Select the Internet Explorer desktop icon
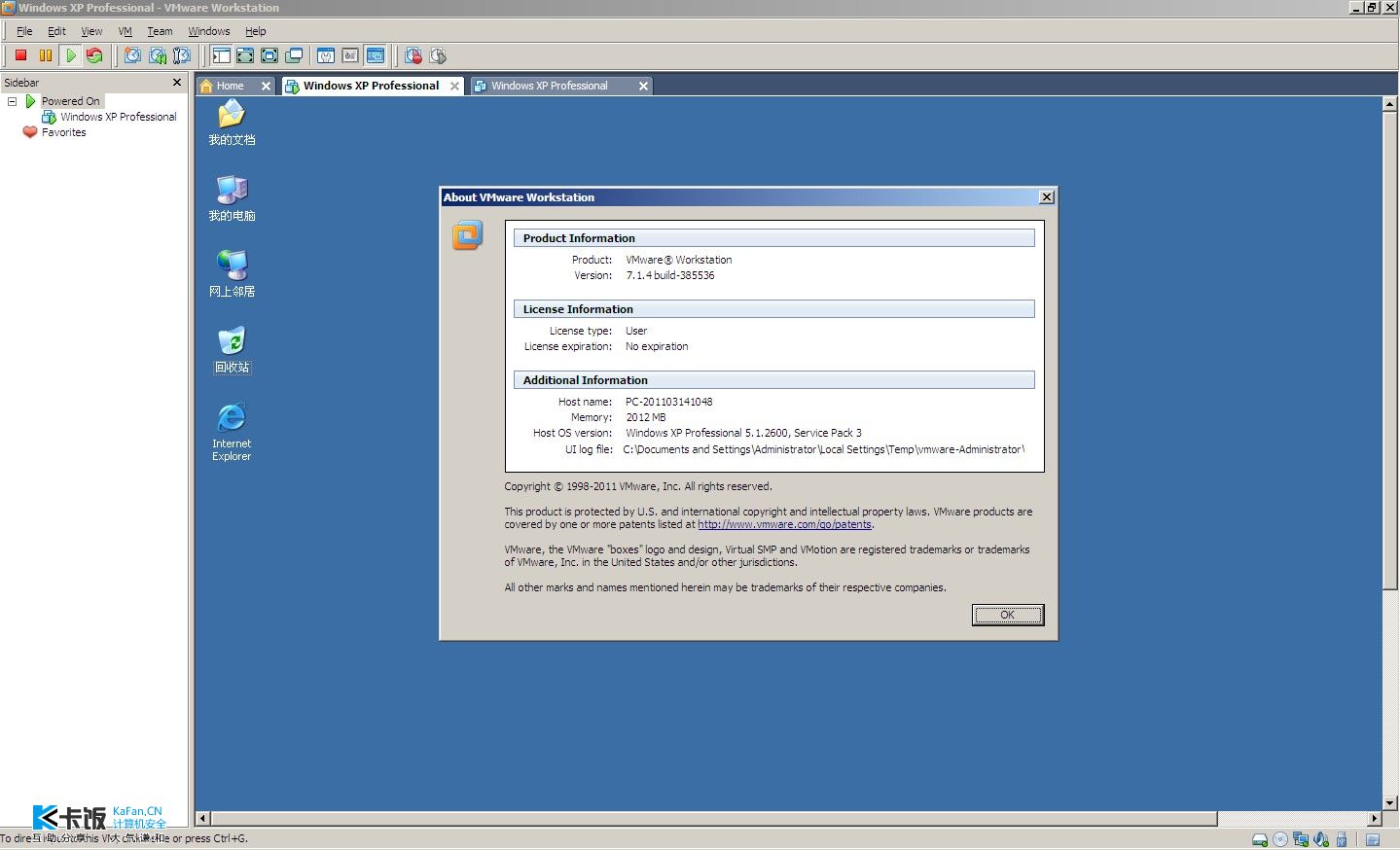This screenshot has width=1400, height=850. [x=232, y=432]
